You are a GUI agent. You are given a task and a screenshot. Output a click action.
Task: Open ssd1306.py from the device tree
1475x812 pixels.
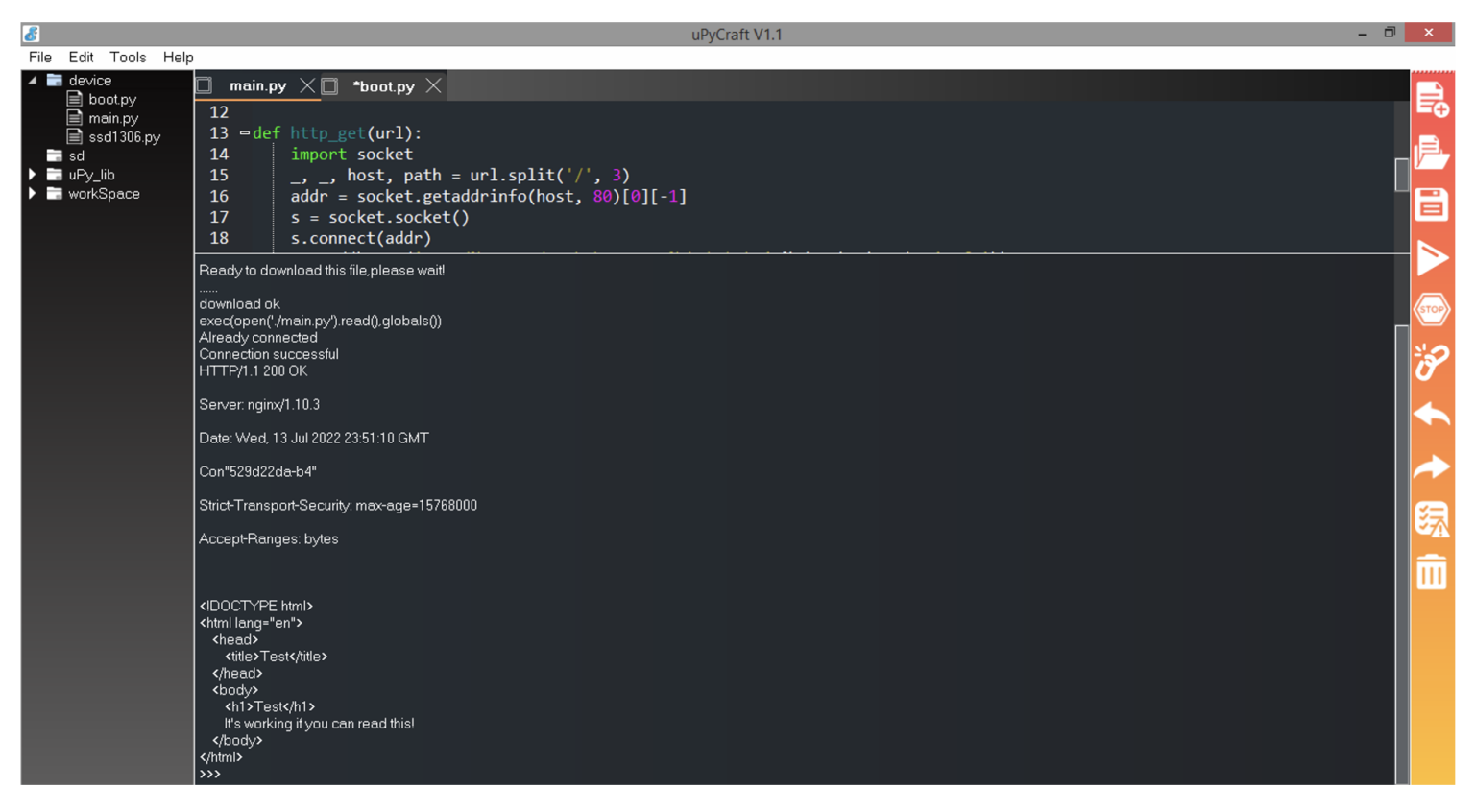coord(124,137)
